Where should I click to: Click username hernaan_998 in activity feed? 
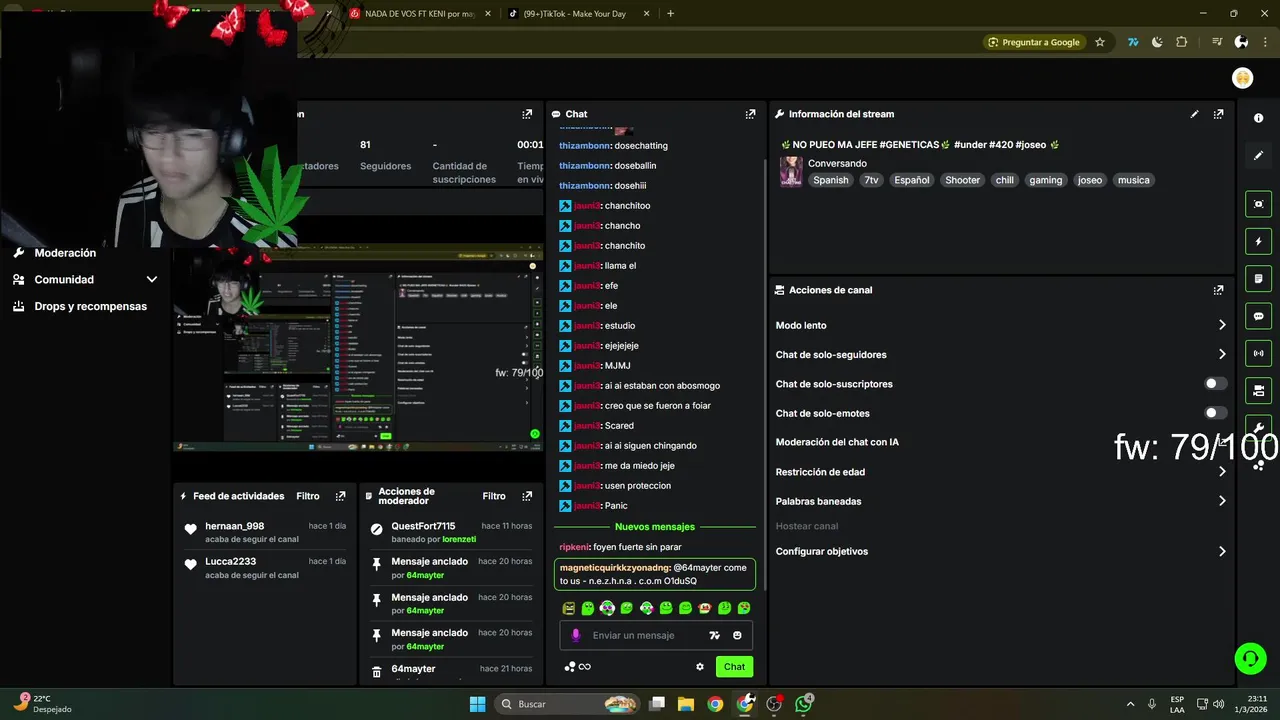click(x=235, y=526)
